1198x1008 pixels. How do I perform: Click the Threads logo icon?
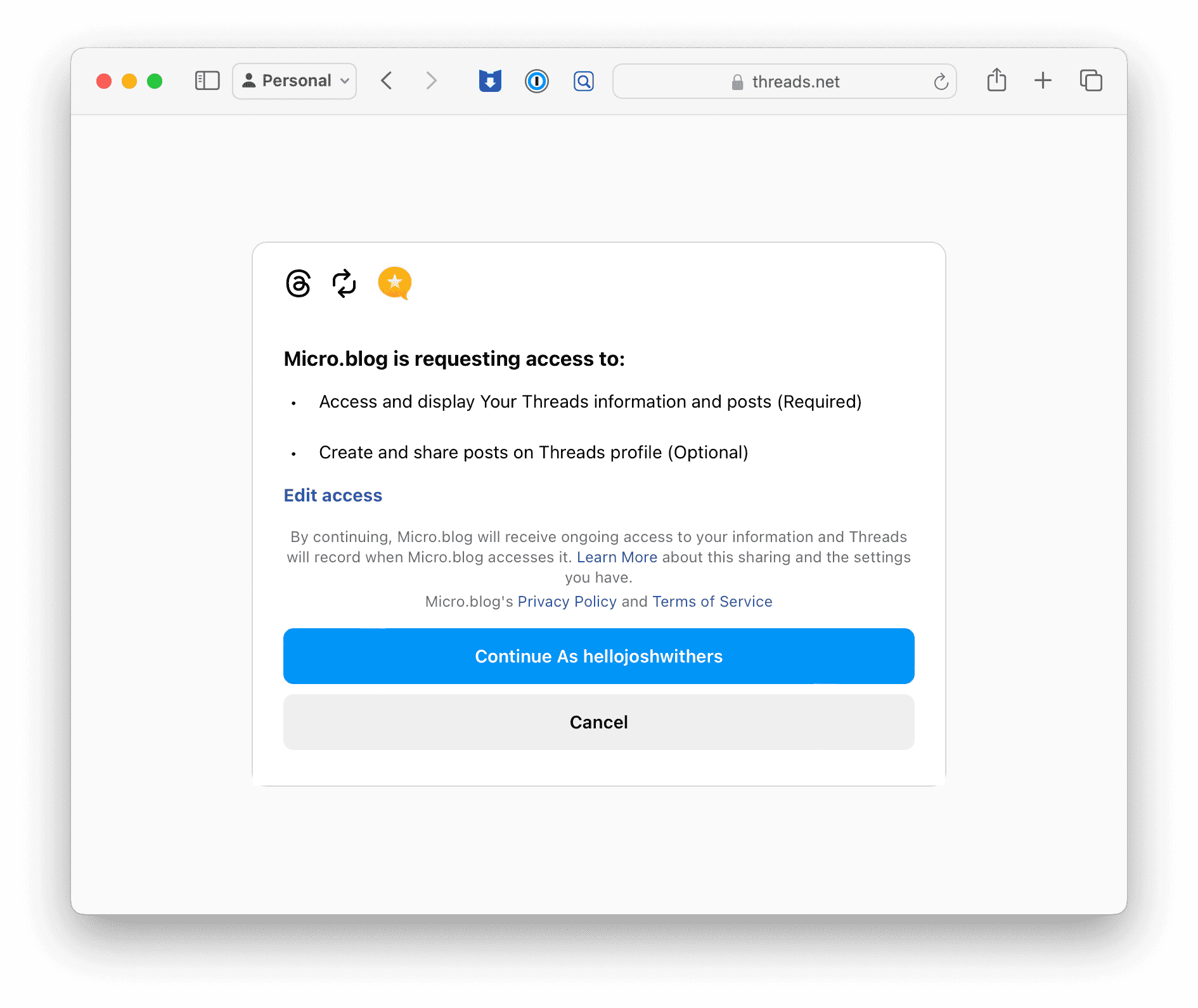click(299, 283)
